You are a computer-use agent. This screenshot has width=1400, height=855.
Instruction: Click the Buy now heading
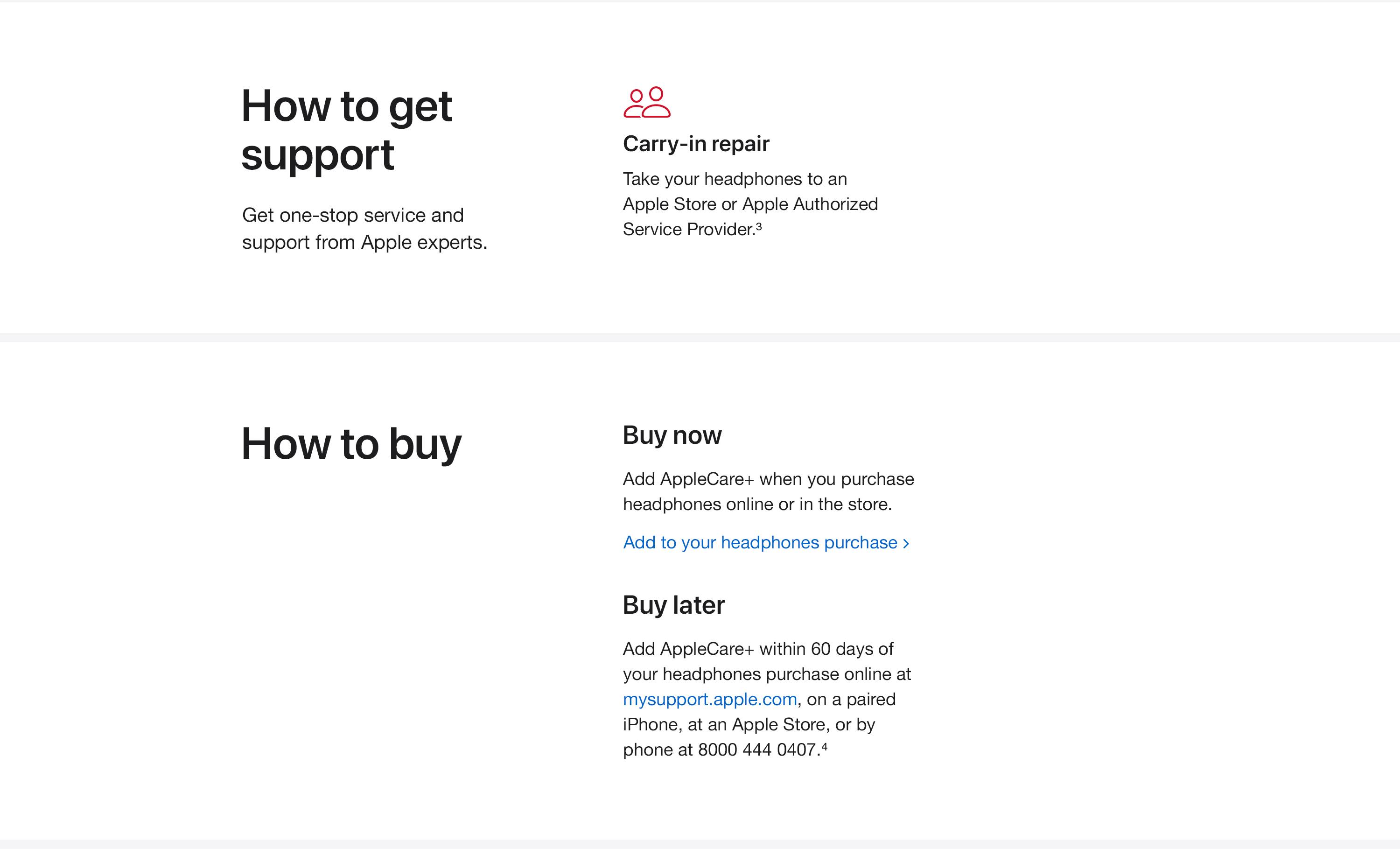(x=672, y=435)
